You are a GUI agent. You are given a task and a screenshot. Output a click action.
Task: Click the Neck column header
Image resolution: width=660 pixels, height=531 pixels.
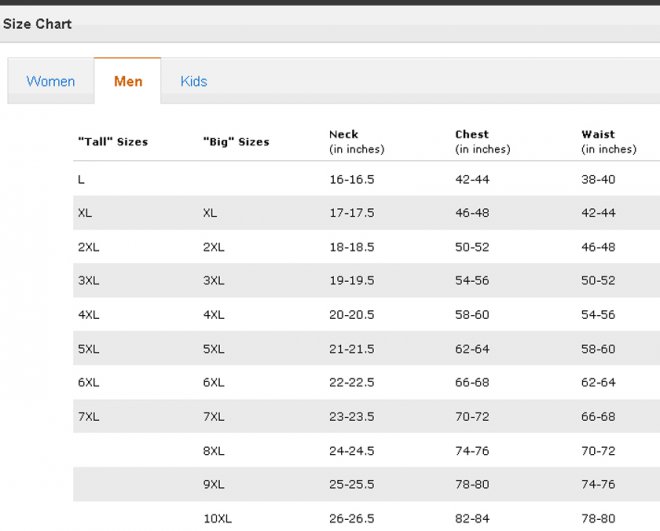point(343,134)
